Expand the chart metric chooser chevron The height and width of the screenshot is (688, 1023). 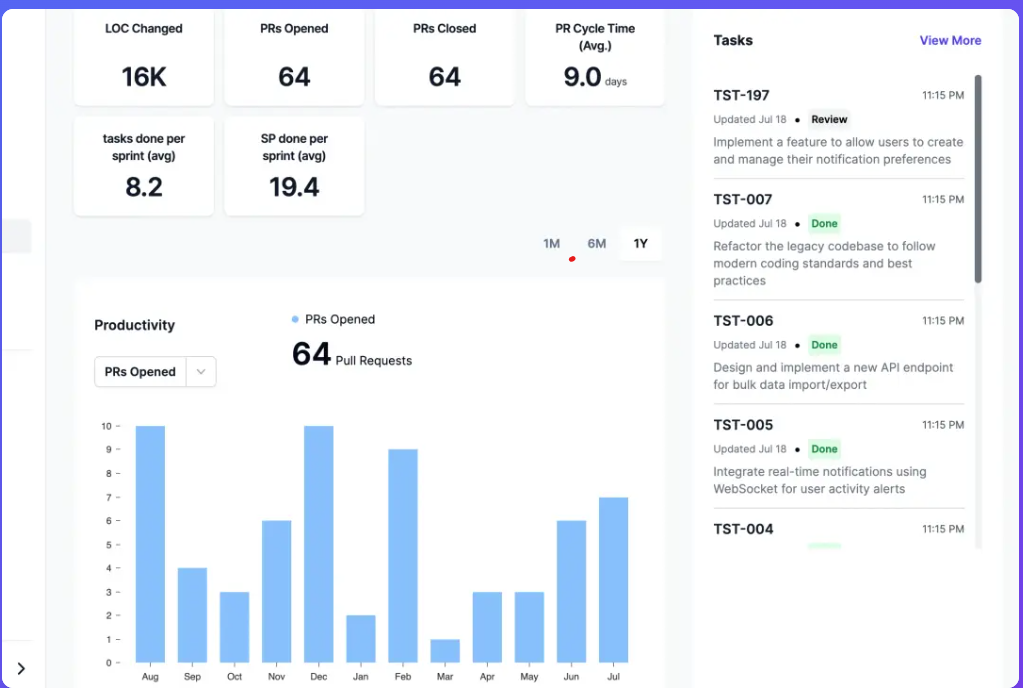coord(200,371)
